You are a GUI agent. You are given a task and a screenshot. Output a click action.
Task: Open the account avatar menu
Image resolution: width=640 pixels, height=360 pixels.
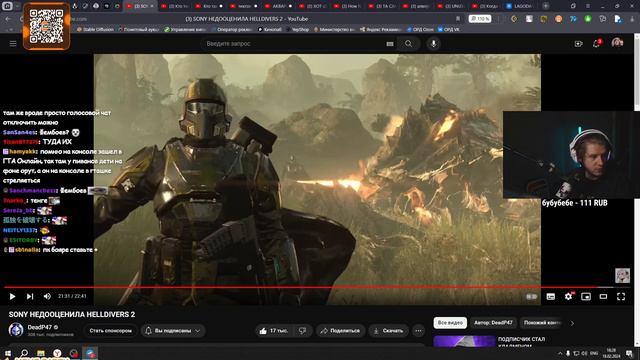pyautogui.click(x=617, y=43)
